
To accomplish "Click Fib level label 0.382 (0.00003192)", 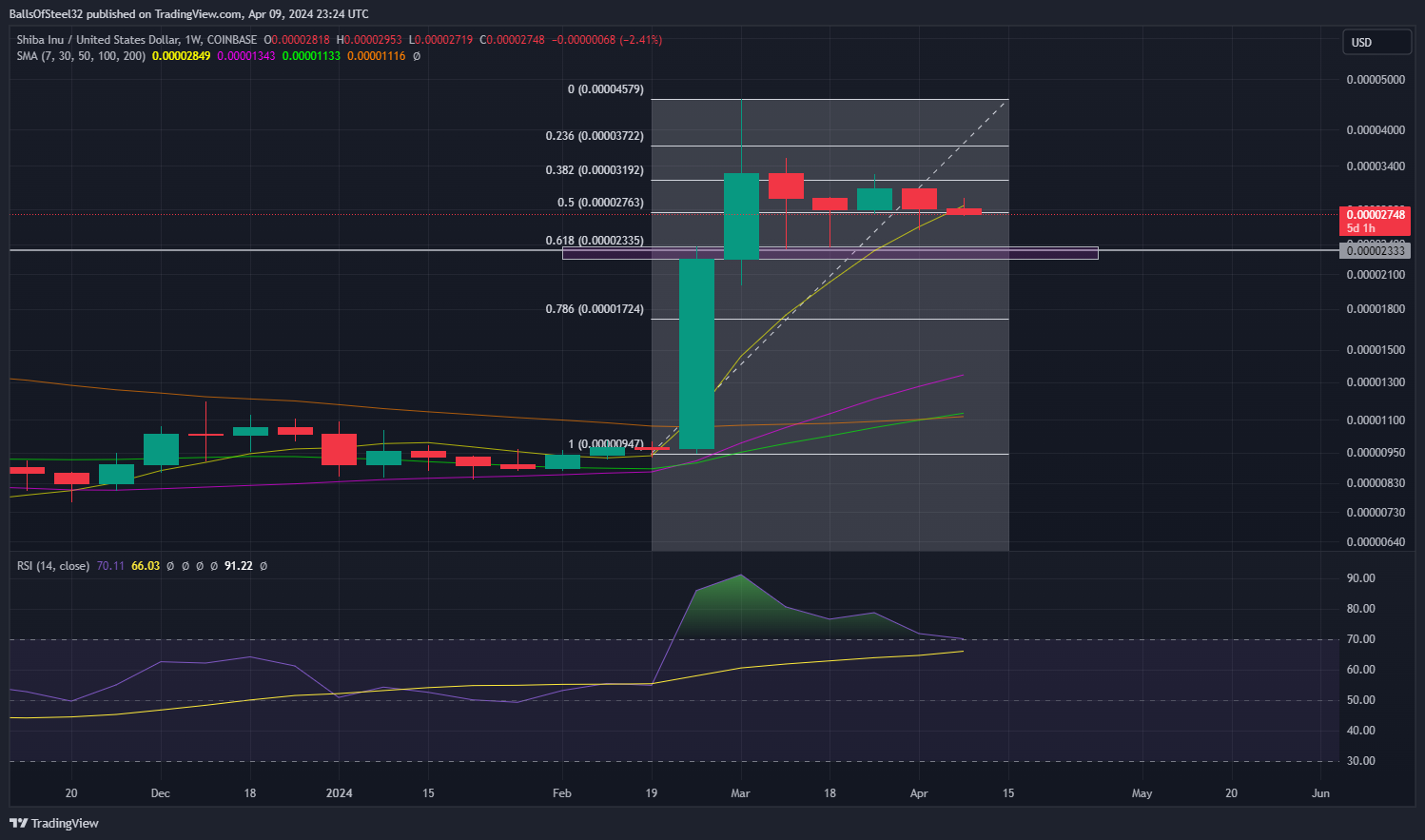I will coord(595,170).
